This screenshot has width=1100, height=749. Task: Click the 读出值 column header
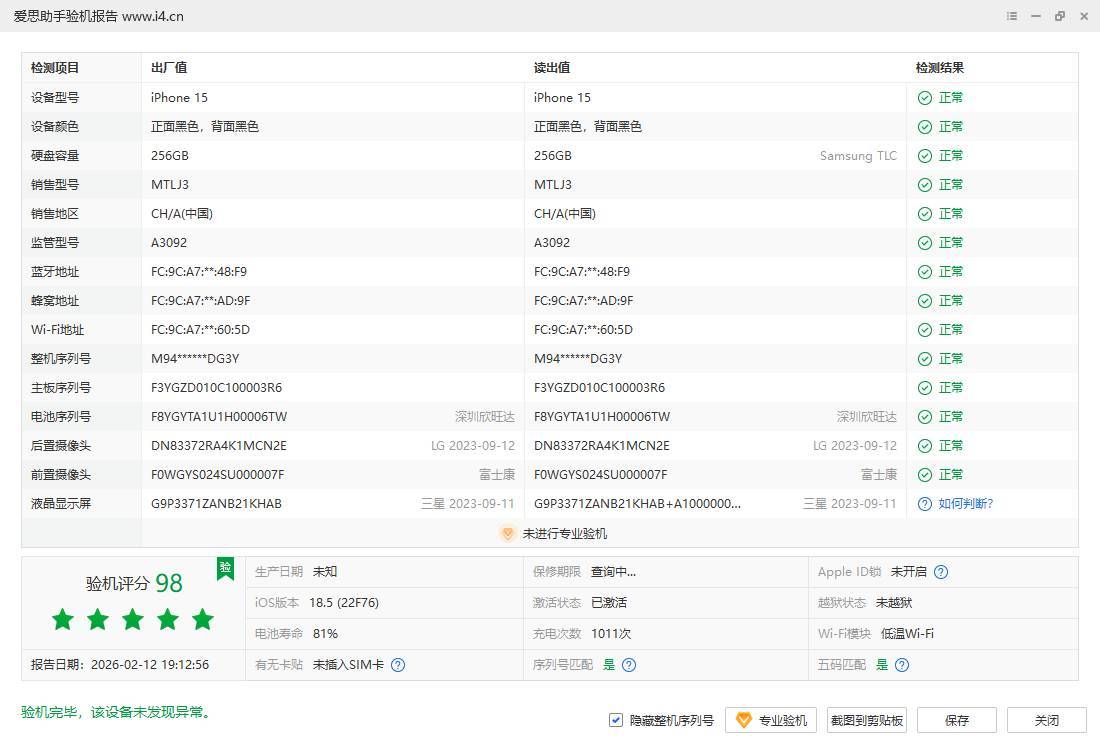pyautogui.click(x=552, y=68)
